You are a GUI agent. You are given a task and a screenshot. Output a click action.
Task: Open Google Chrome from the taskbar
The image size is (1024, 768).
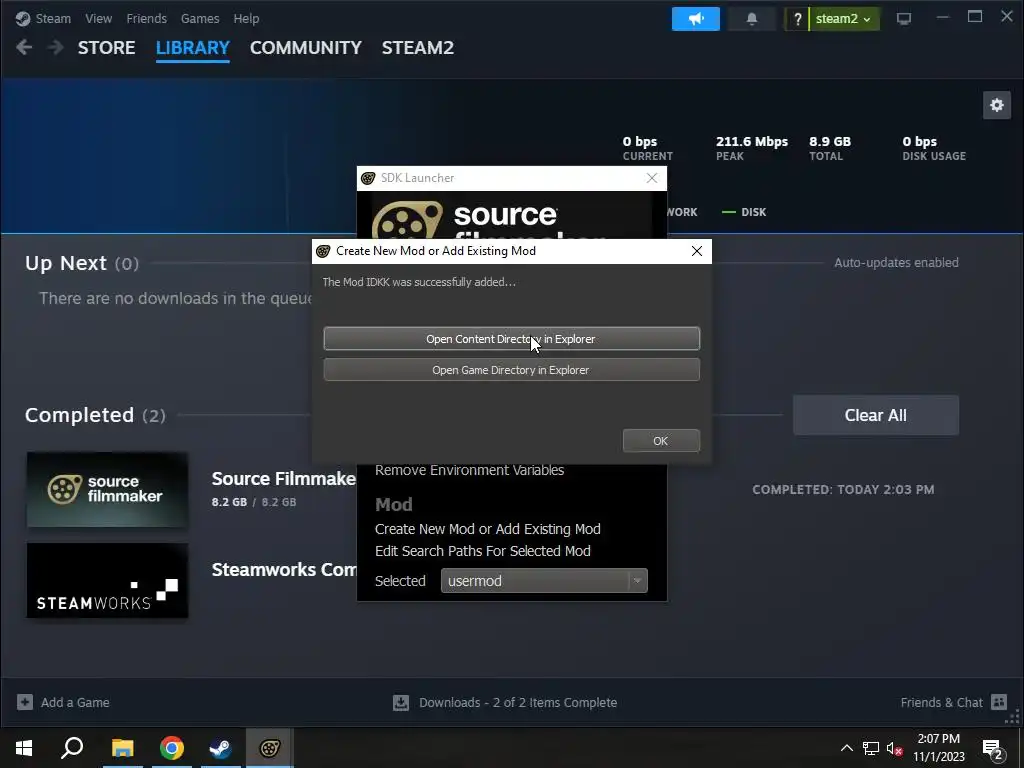(x=171, y=748)
